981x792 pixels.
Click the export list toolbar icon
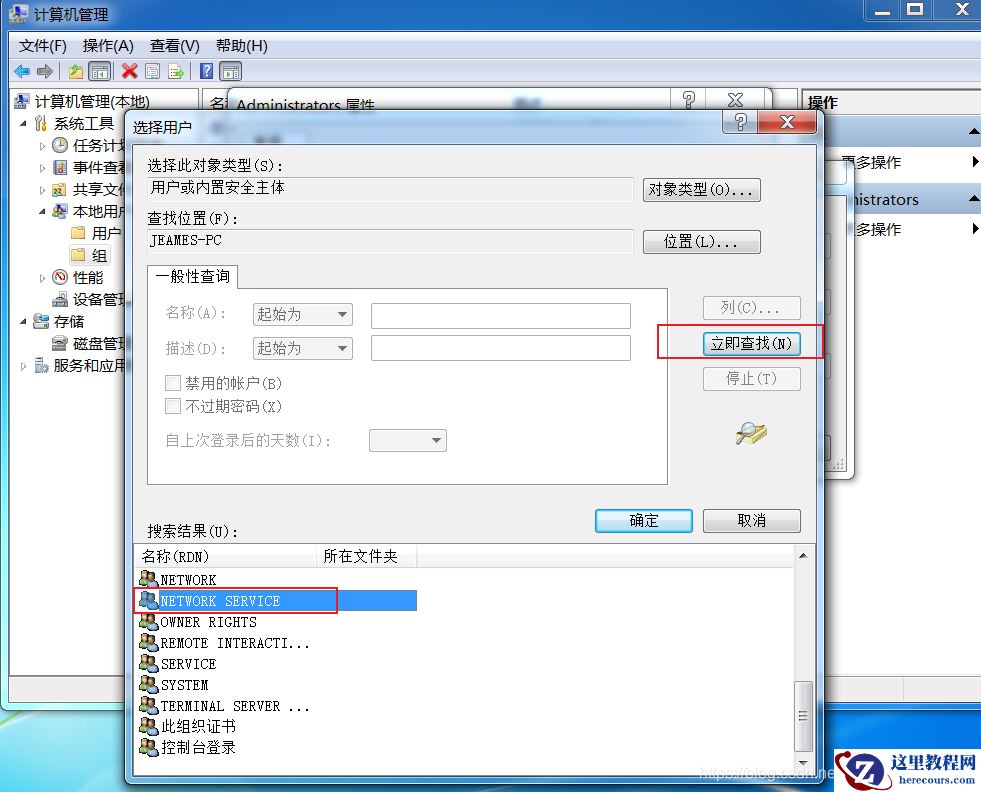tap(176, 71)
